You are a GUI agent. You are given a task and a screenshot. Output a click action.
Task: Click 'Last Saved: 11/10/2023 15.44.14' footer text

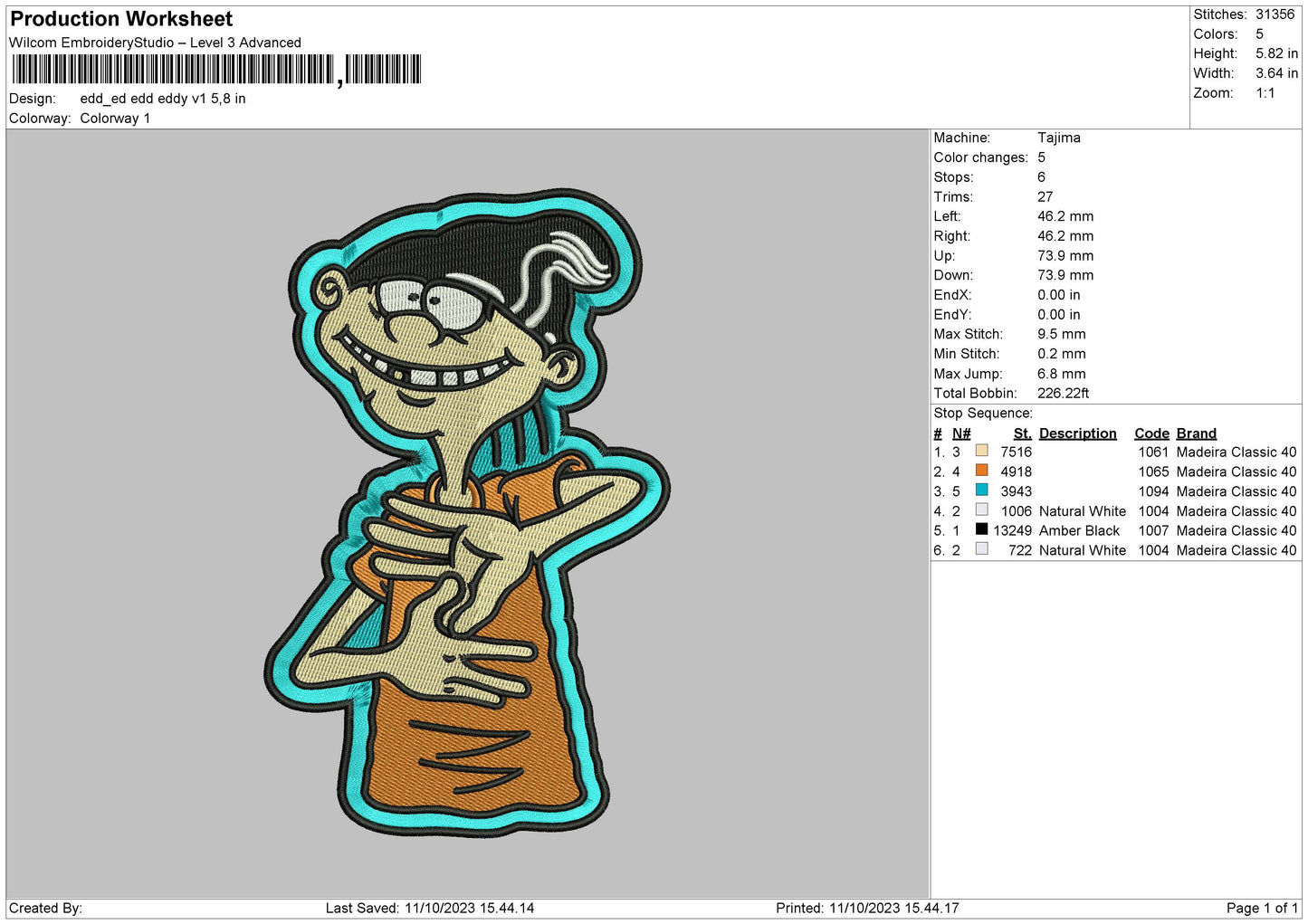pos(430,909)
